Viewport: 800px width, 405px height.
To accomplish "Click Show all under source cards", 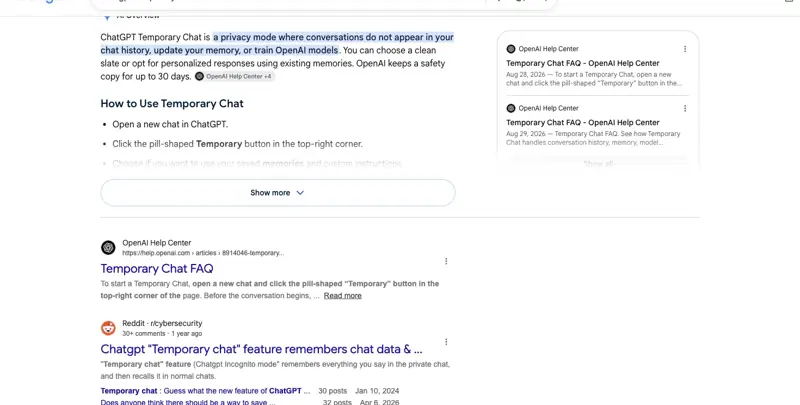I will 598,164.
